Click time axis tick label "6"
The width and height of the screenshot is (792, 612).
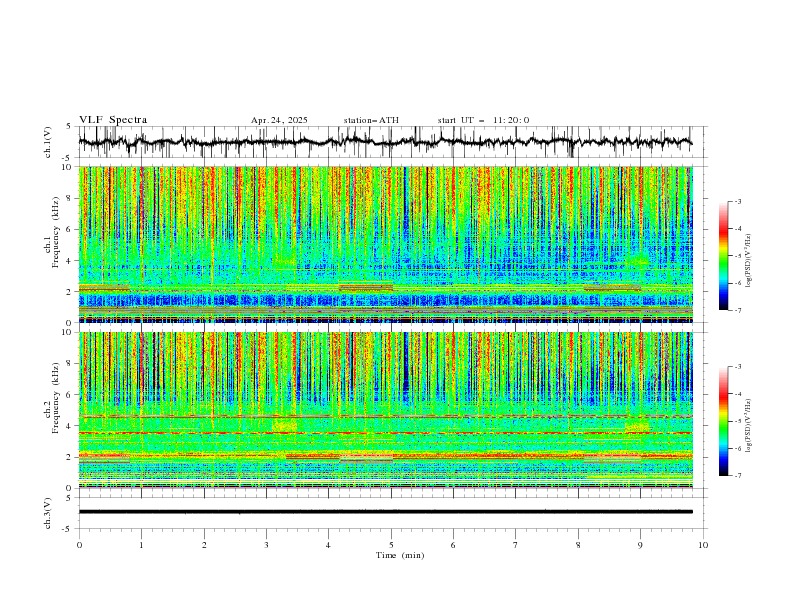(453, 545)
